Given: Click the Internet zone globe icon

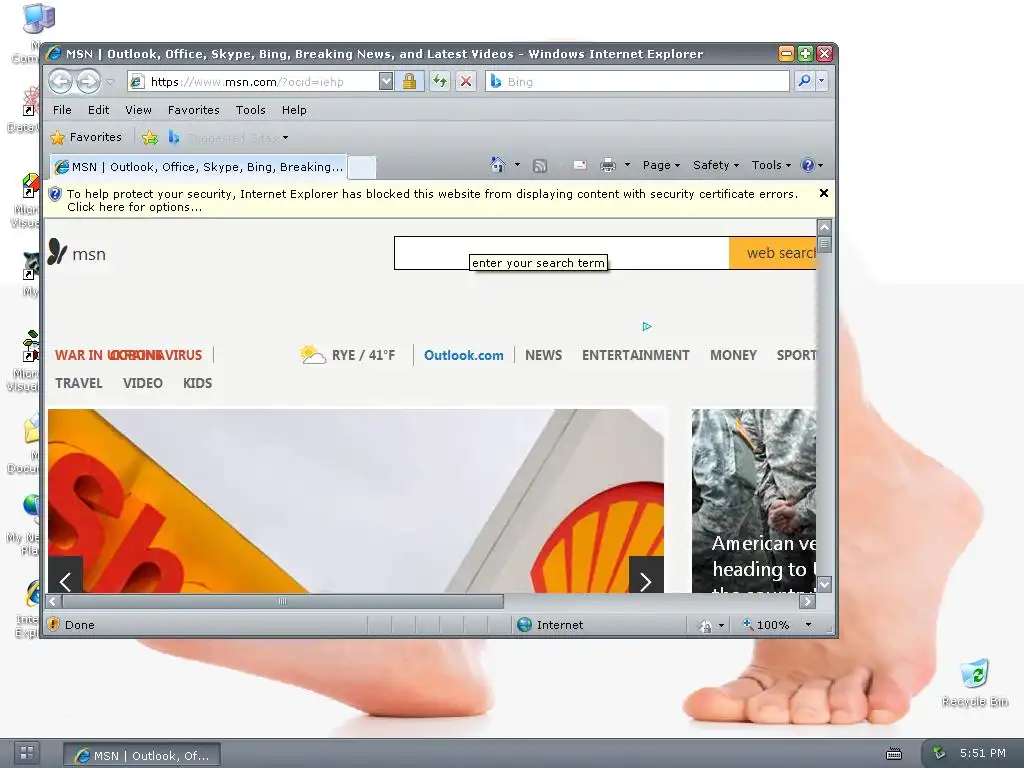Looking at the screenshot, I should (524, 624).
